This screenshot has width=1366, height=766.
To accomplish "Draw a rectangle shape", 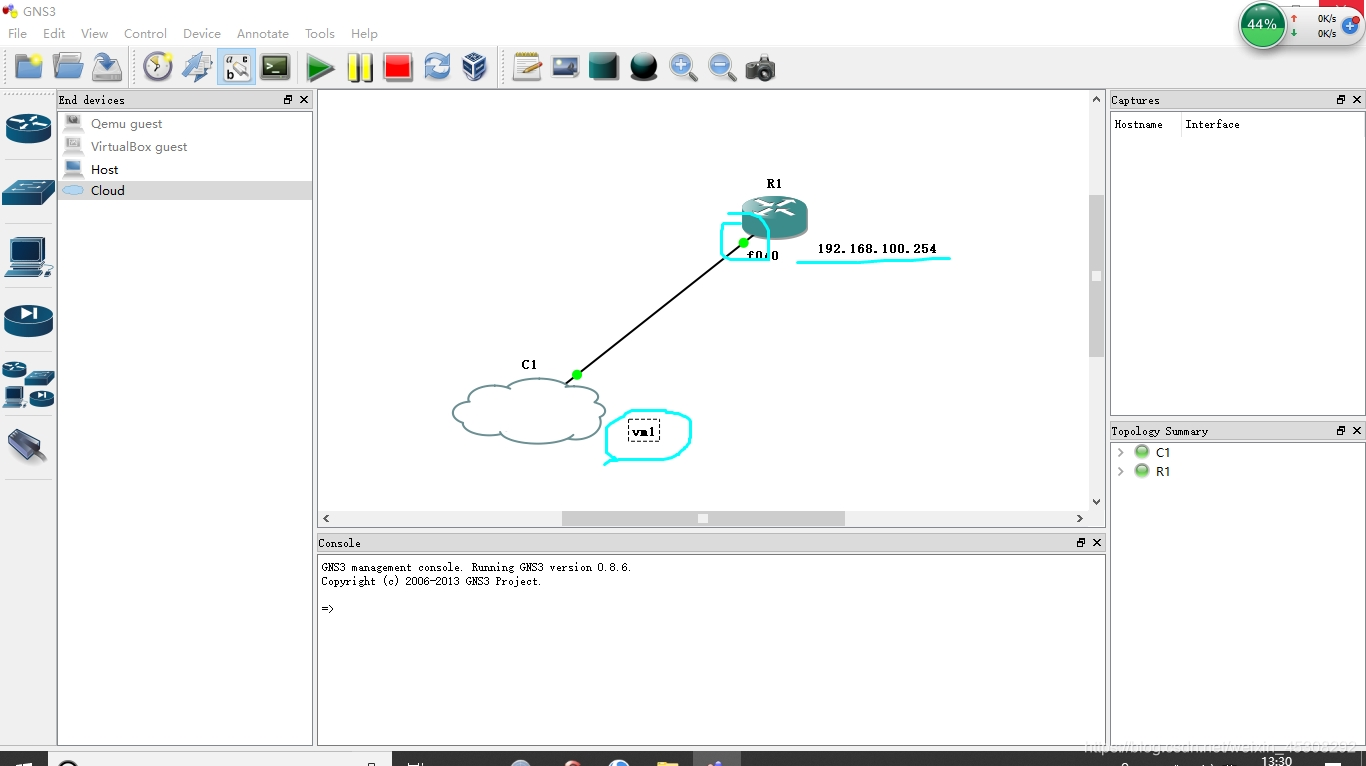I will (x=604, y=67).
